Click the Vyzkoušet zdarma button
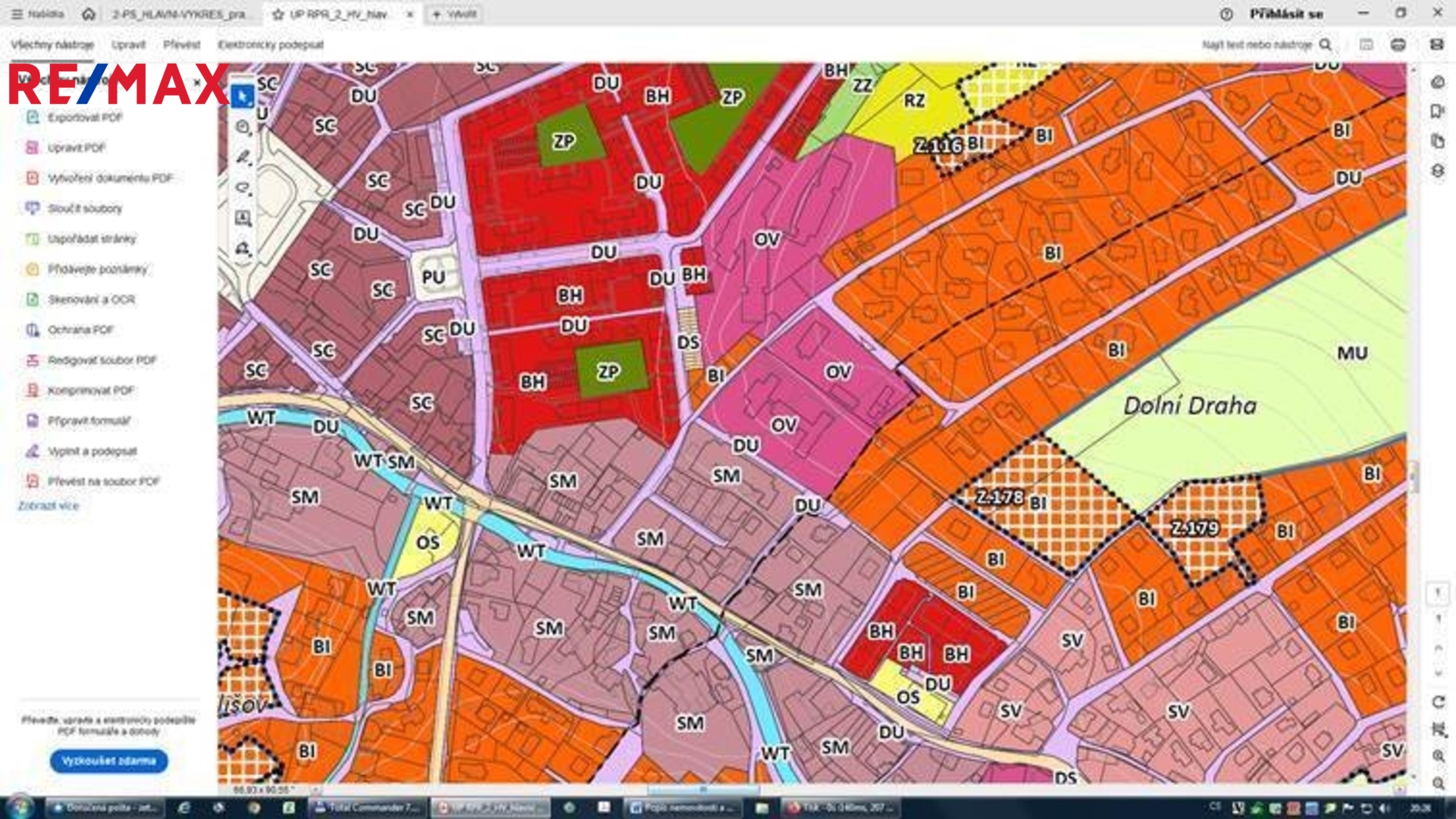Viewport: 1456px width, 819px height. pyautogui.click(x=108, y=761)
